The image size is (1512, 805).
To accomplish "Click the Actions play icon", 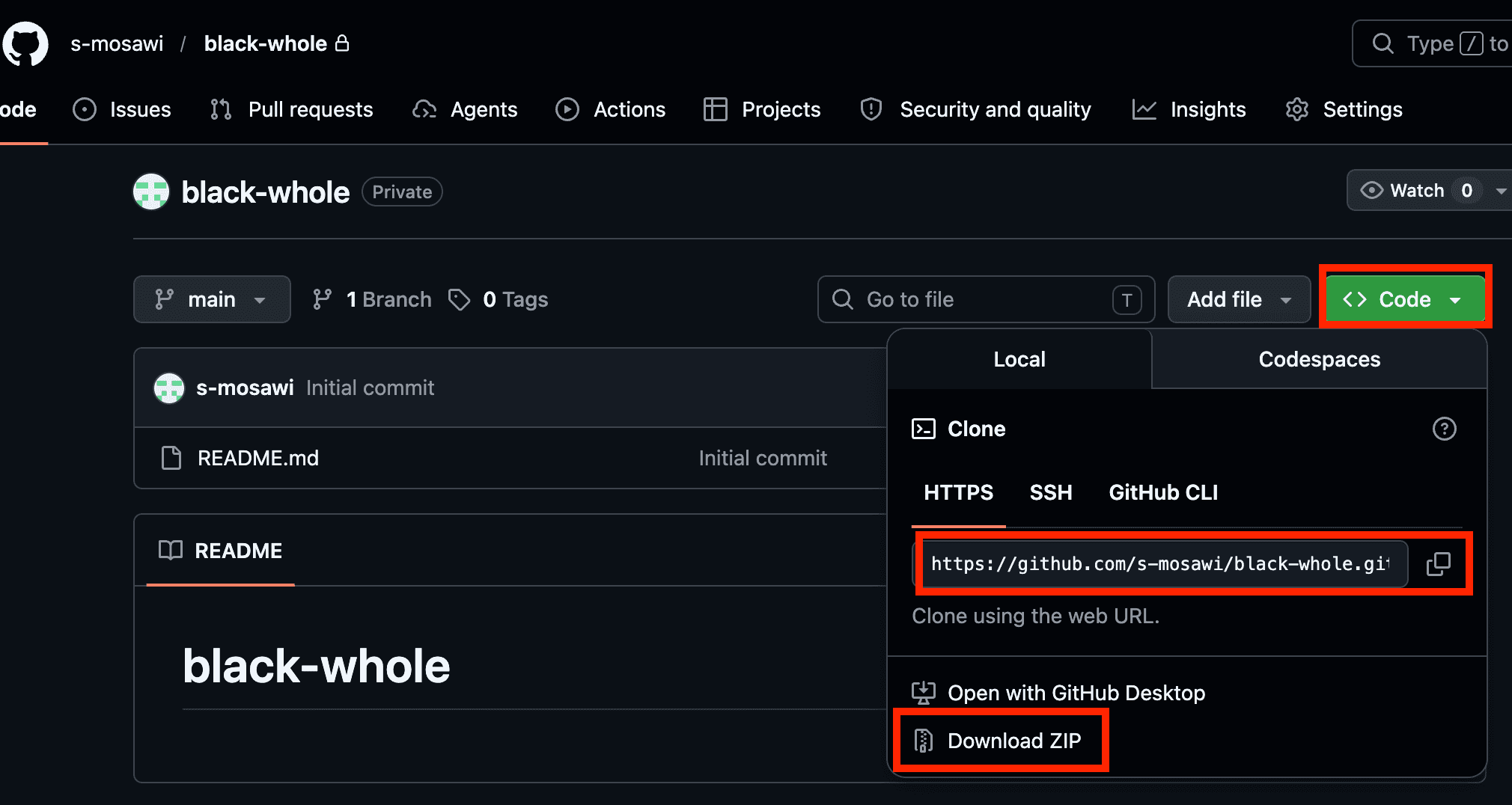I will click(x=567, y=109).
